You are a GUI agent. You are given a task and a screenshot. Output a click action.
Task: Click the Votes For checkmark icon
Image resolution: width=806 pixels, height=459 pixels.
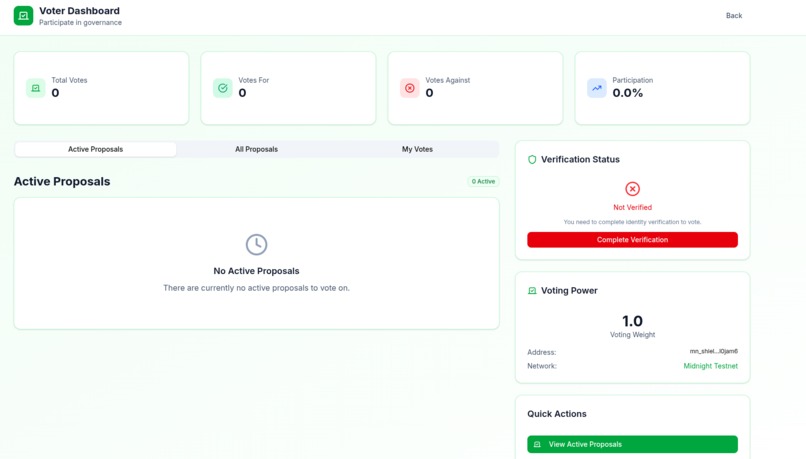(223, 88)
